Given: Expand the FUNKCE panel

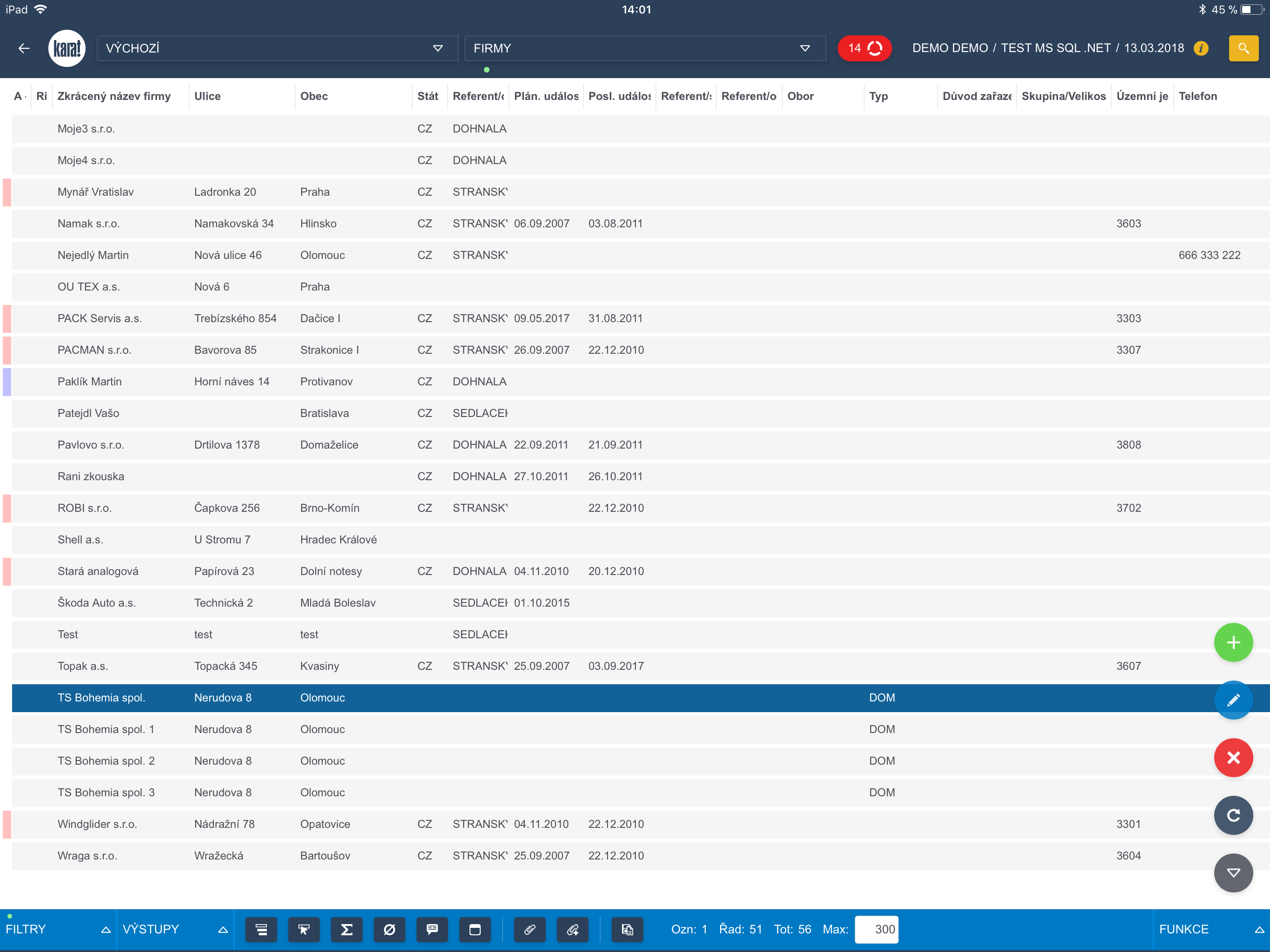Looking at the screenshot, I should pos(1211,929).
